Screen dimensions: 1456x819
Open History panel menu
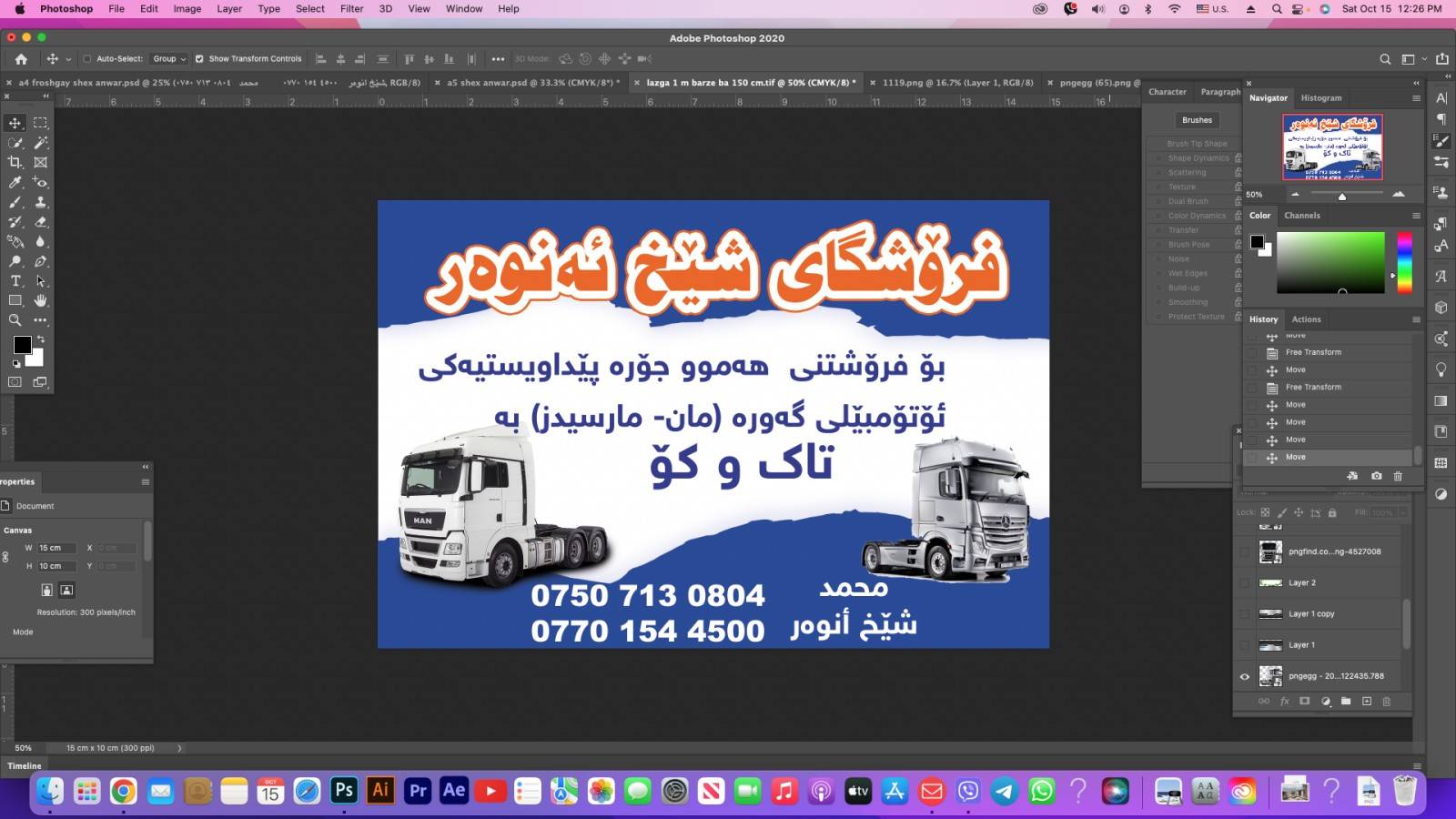[1416, 319]
